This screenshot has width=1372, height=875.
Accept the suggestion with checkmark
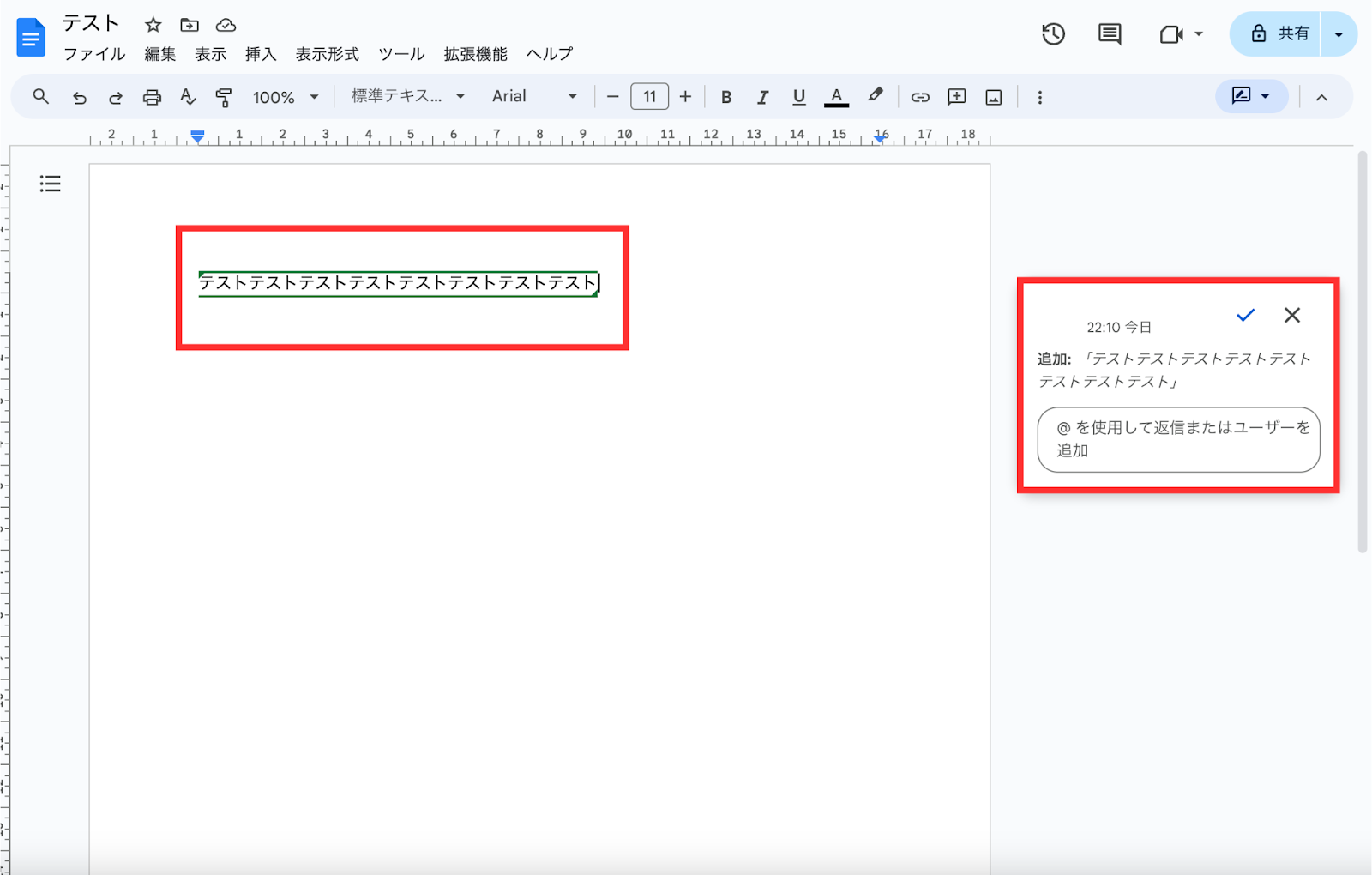[1245, 315]
